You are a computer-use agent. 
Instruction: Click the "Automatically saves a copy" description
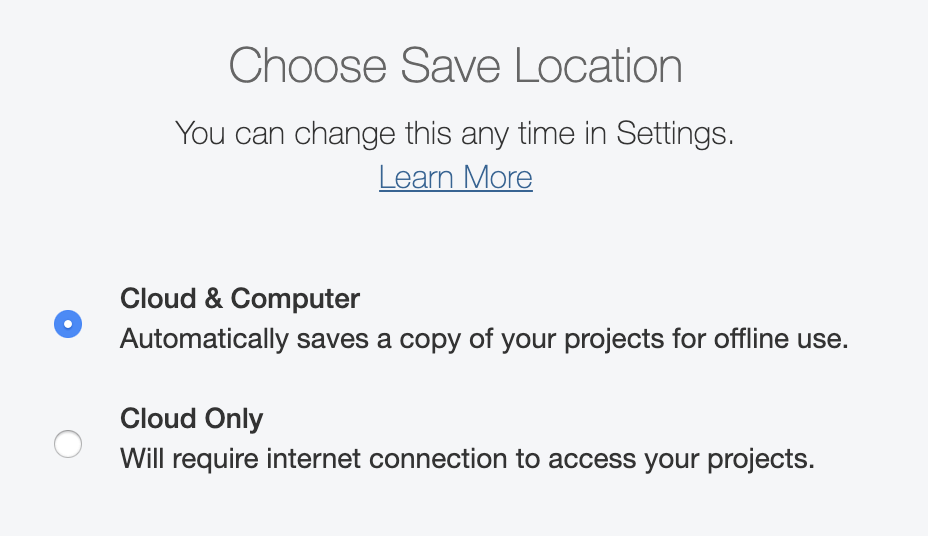click(x=484, y=339)
